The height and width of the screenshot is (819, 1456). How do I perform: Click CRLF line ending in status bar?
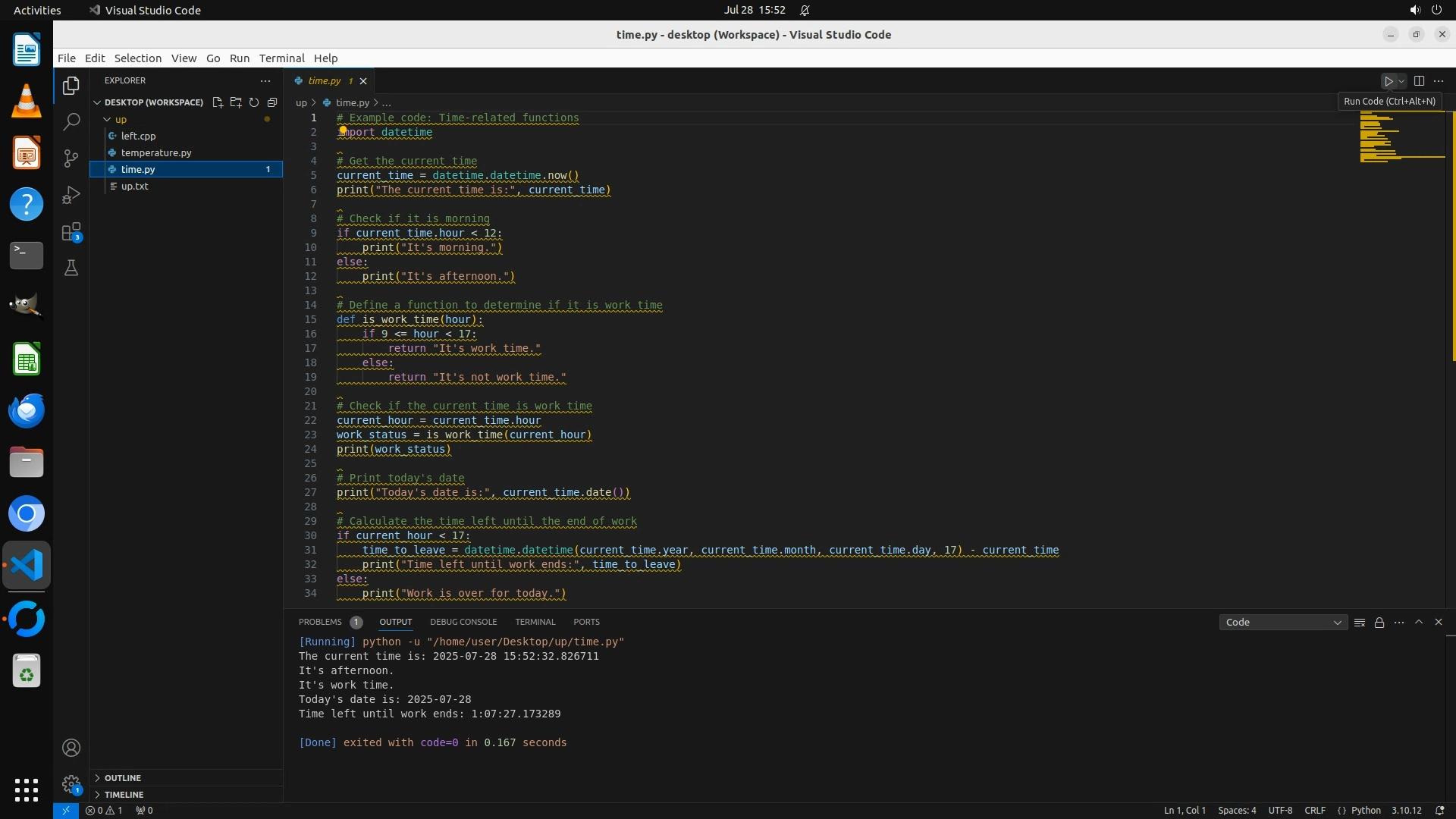pyautogui.click(x=1314, y=811)
